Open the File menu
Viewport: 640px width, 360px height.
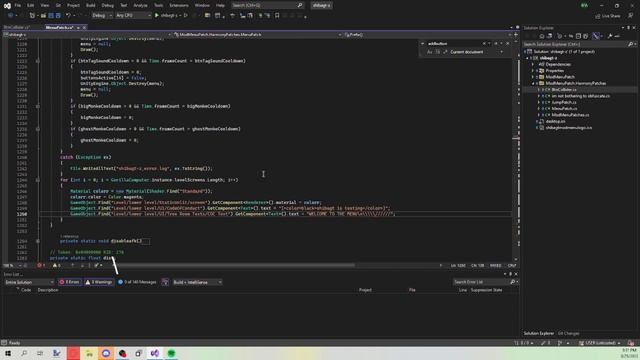pos(18,5)
